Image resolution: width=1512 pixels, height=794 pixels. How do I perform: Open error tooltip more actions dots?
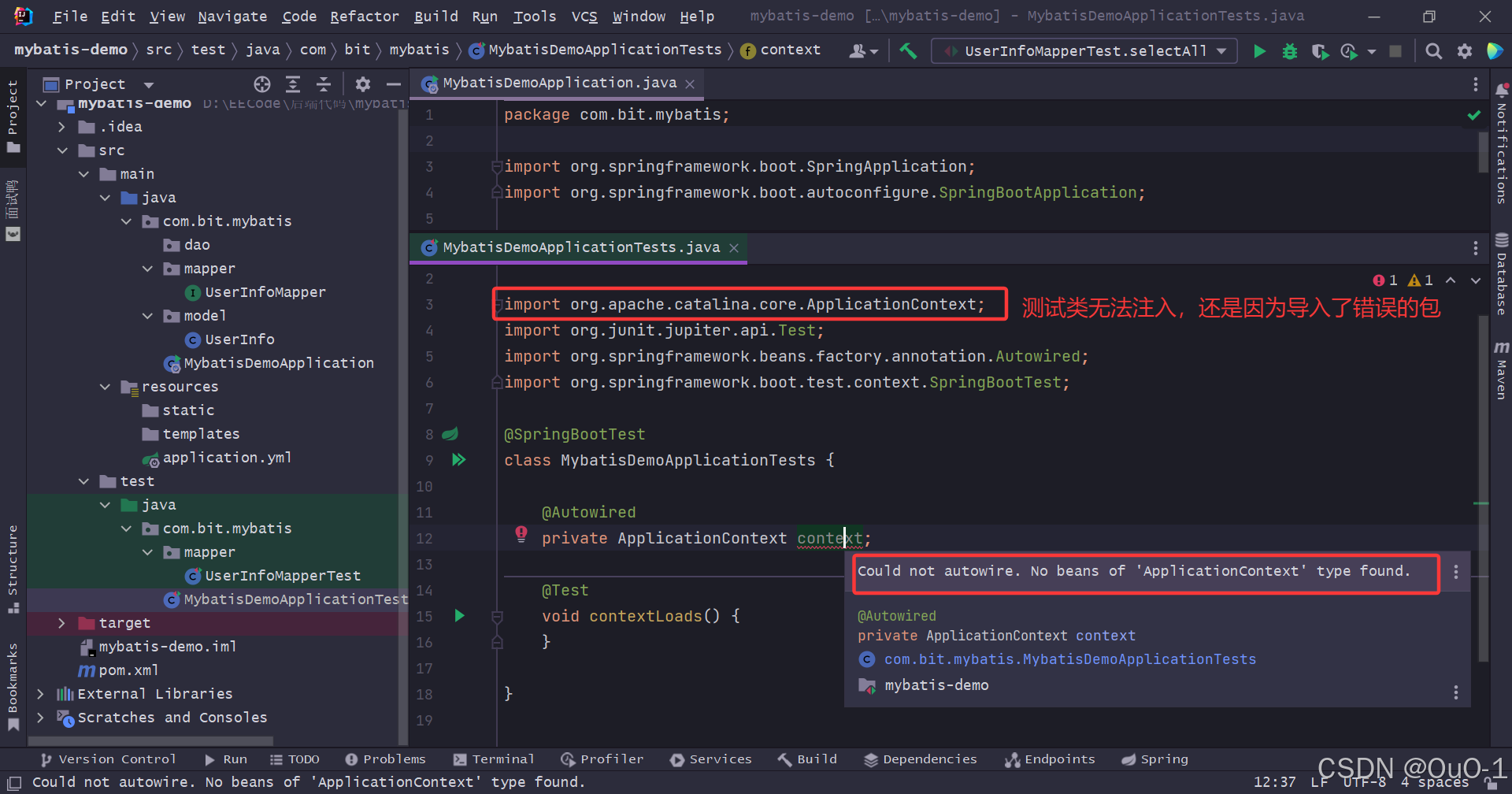(1455, 572)
